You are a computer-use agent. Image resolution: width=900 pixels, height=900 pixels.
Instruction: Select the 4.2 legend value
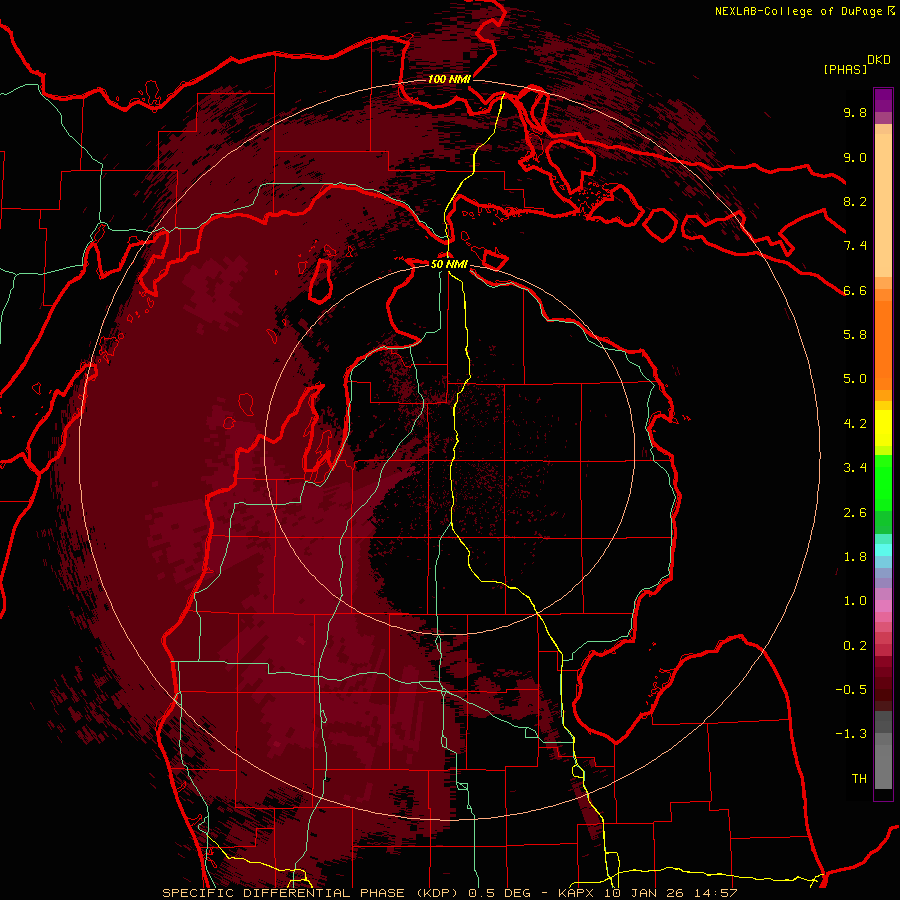click(x=855, y=424)
